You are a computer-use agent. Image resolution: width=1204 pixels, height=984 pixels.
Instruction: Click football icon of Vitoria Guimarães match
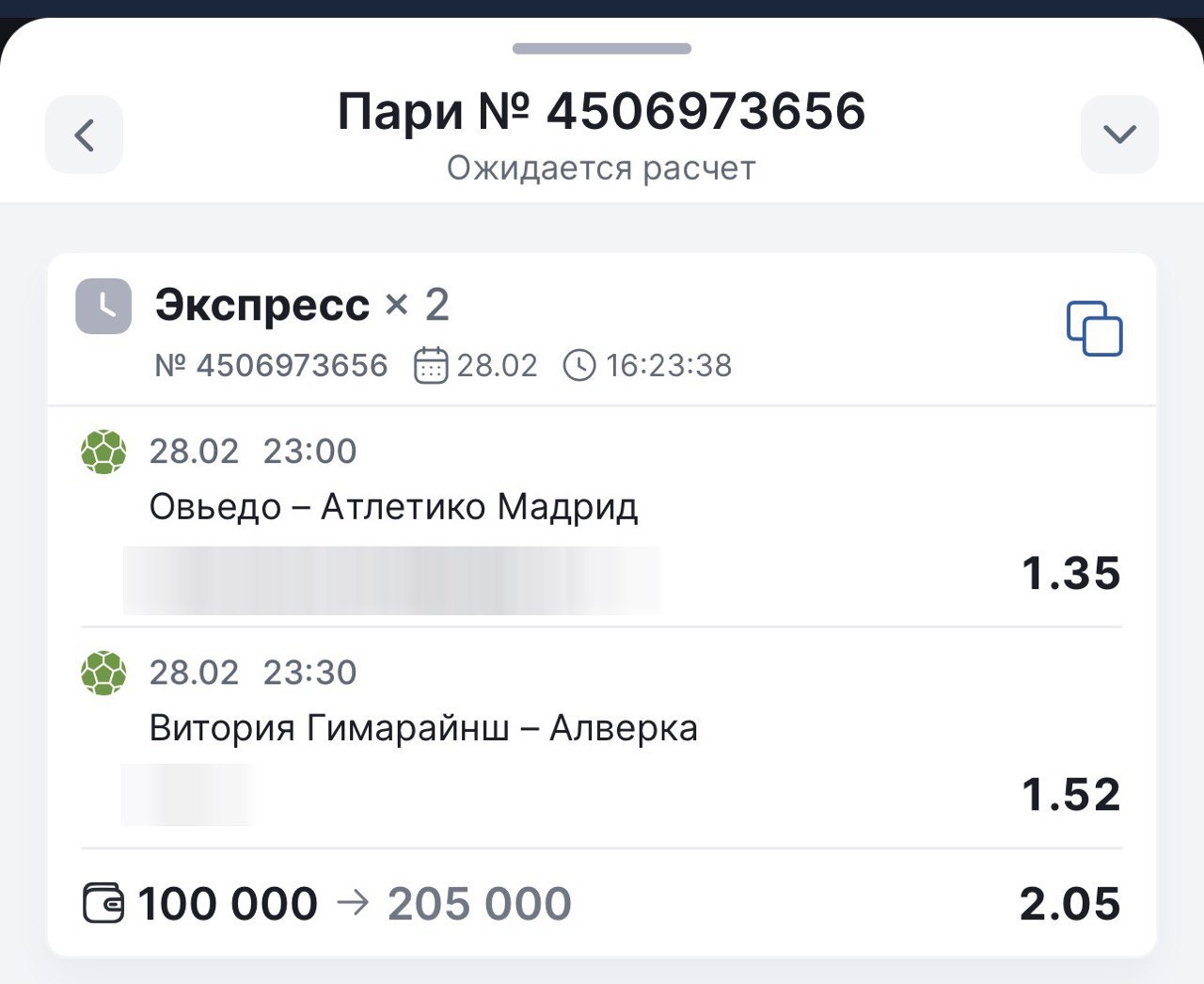pyautogui.click(x=103, y=673)
